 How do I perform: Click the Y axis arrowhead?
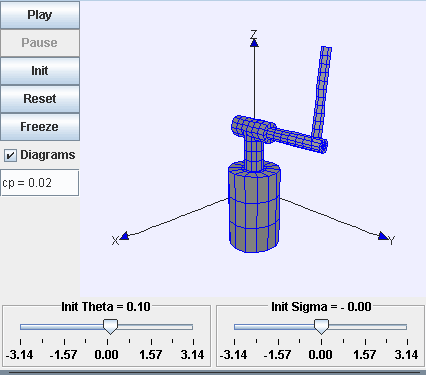tap(383, 236)
